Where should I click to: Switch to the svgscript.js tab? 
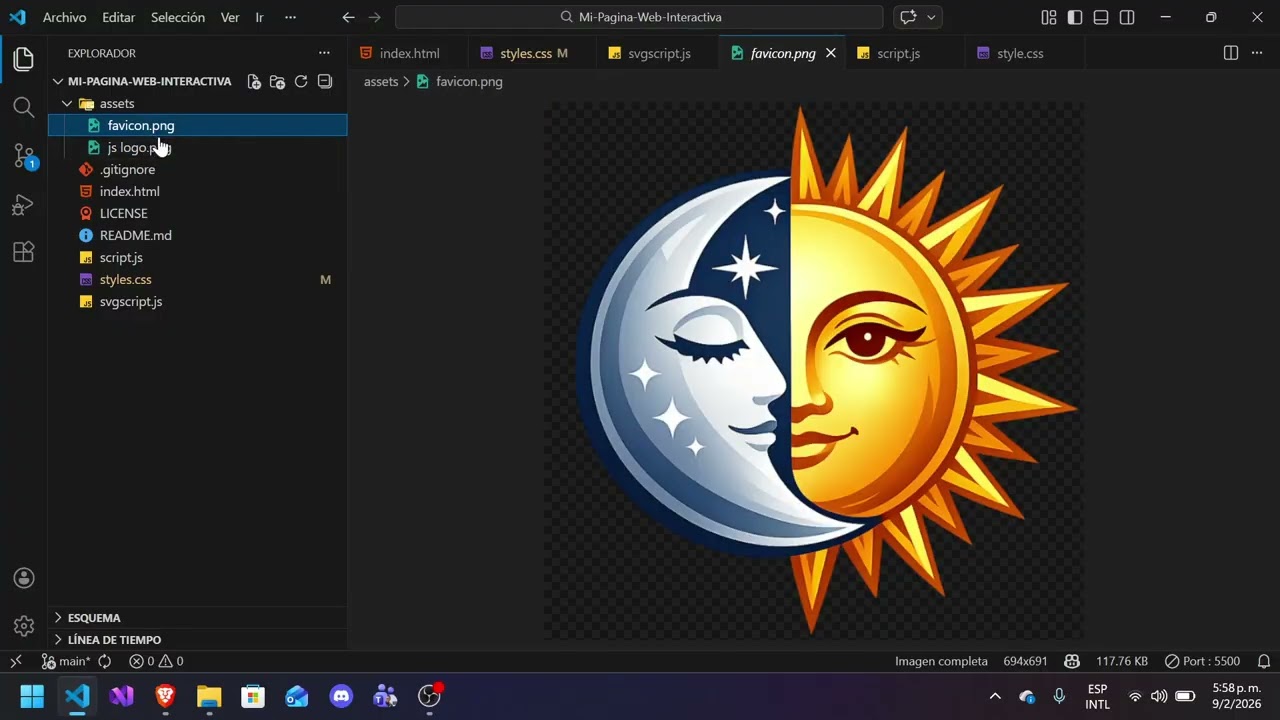[657, 53]
